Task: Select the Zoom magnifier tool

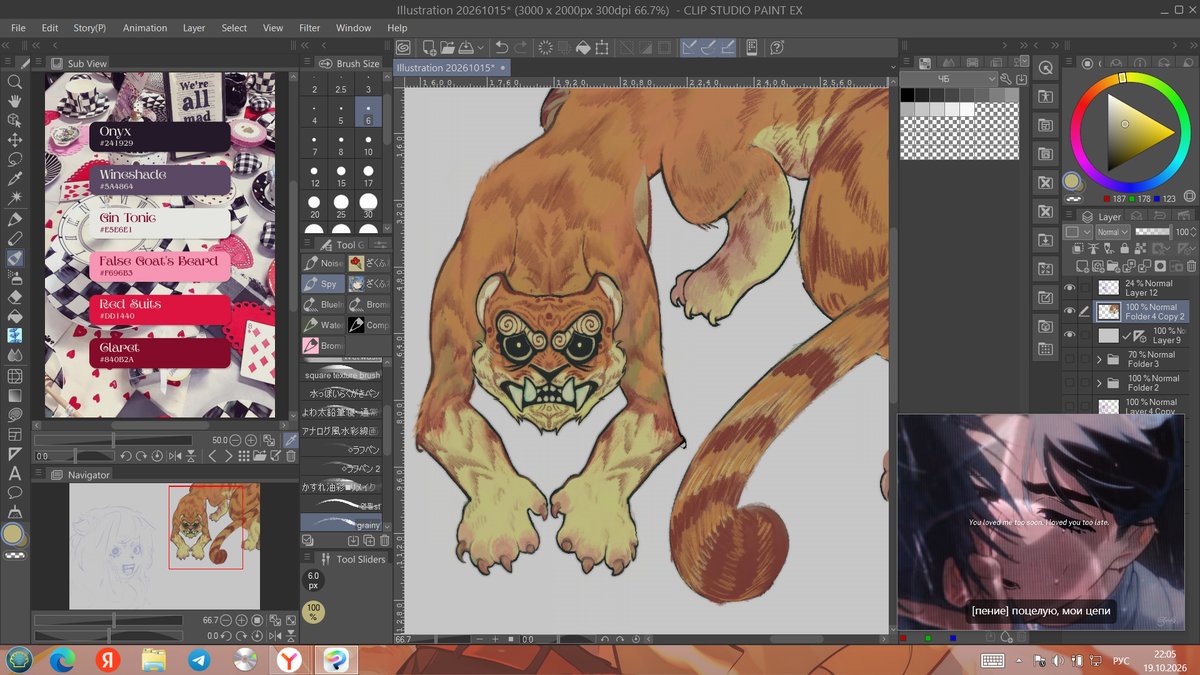Action: pyautogui.click(x=15, y=82)
